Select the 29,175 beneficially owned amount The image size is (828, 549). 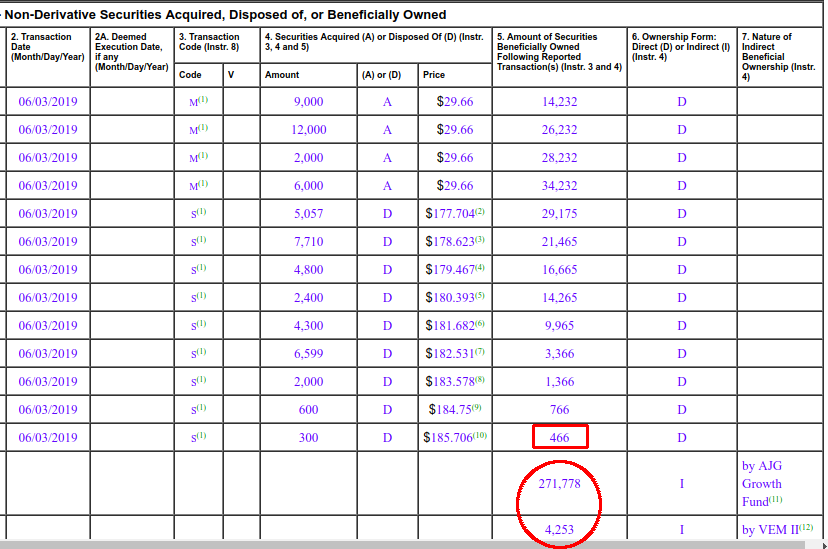click(559, 214)
